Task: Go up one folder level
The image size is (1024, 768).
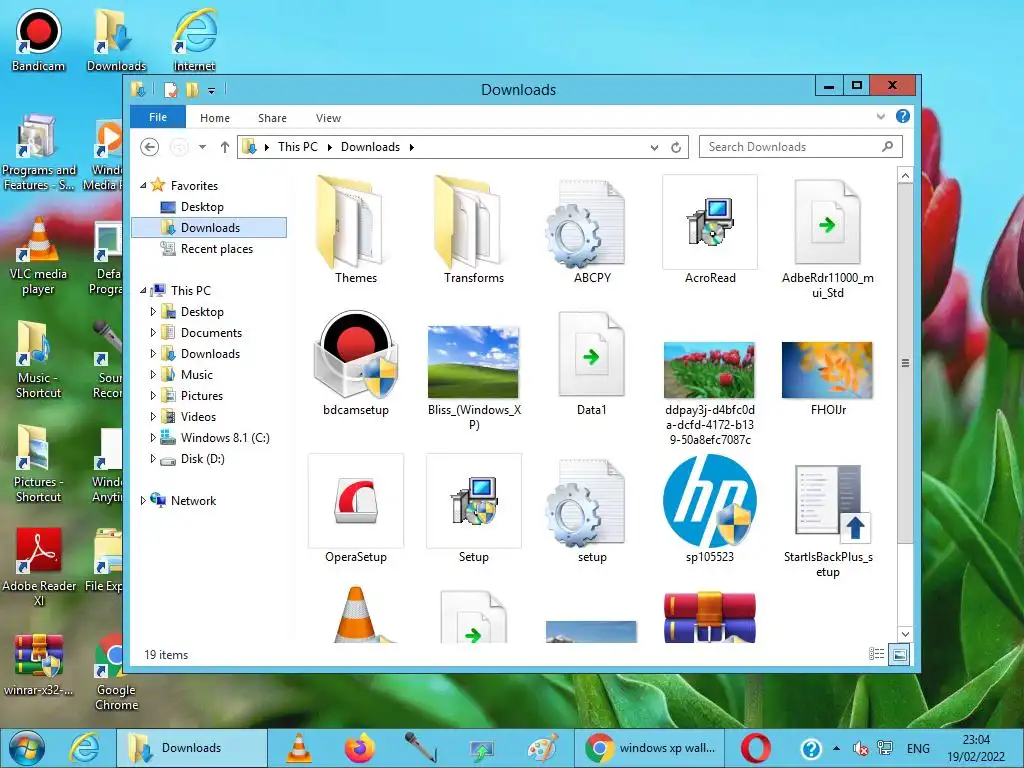Action: [x=225, y=147]
